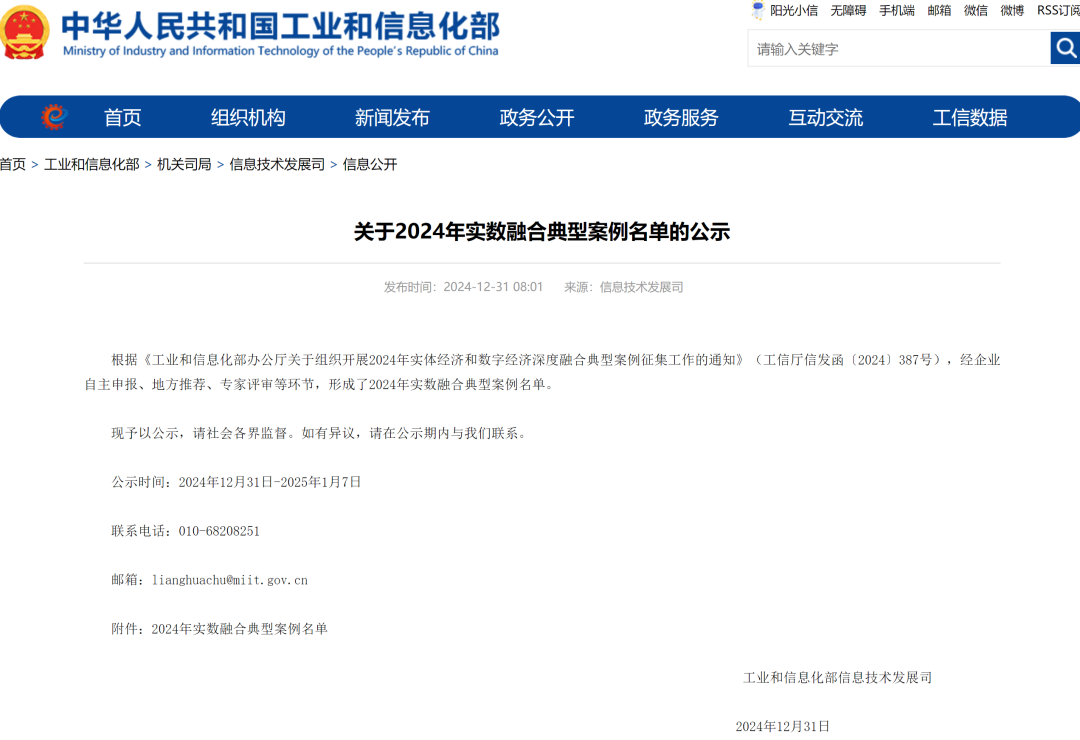Image resolution: width=1080 pixels, height=740 pixels.
Task: Open the RSS订阅 link
Action: point(1058,10)
